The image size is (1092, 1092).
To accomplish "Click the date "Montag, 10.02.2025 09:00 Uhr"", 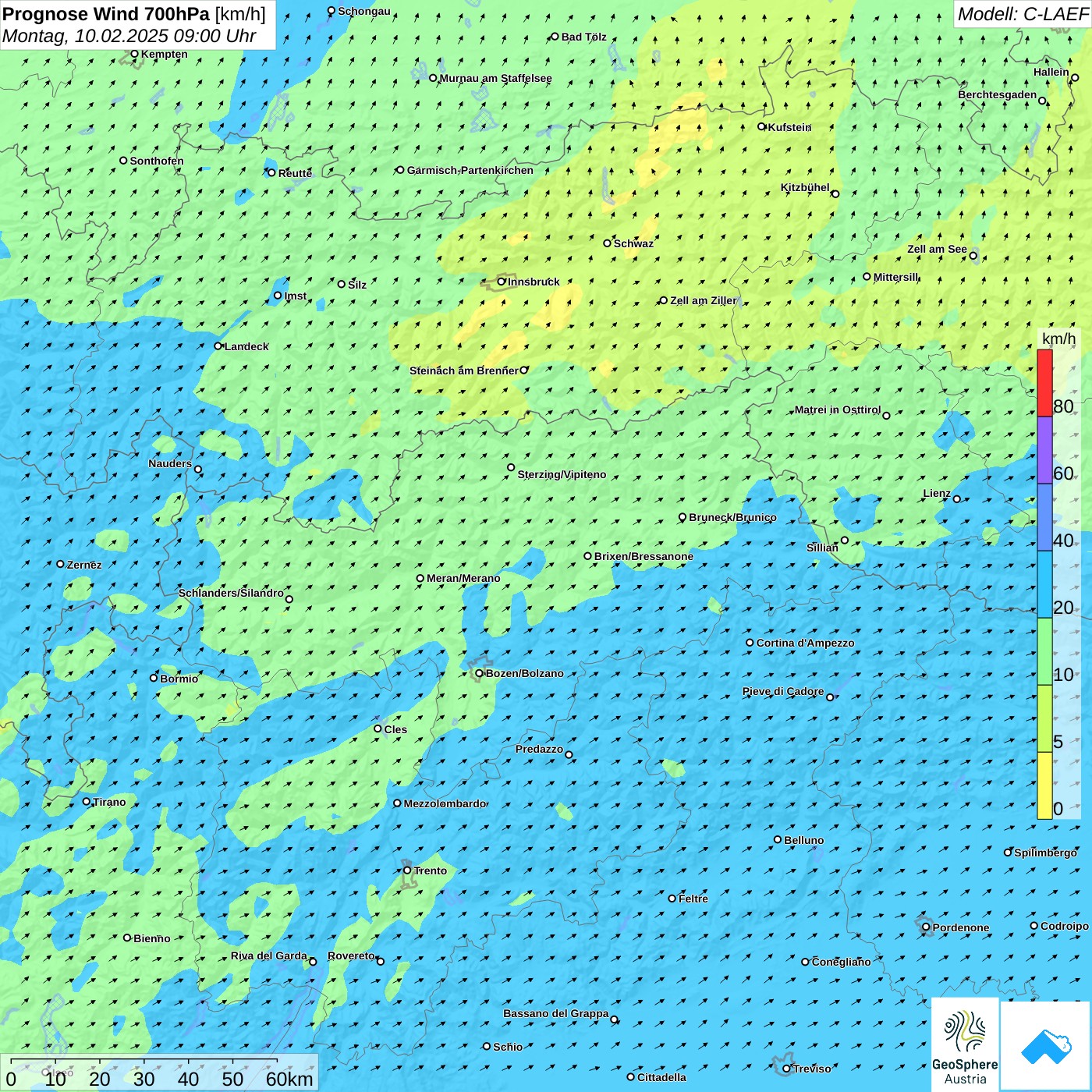I will click(x=129, y=36).
